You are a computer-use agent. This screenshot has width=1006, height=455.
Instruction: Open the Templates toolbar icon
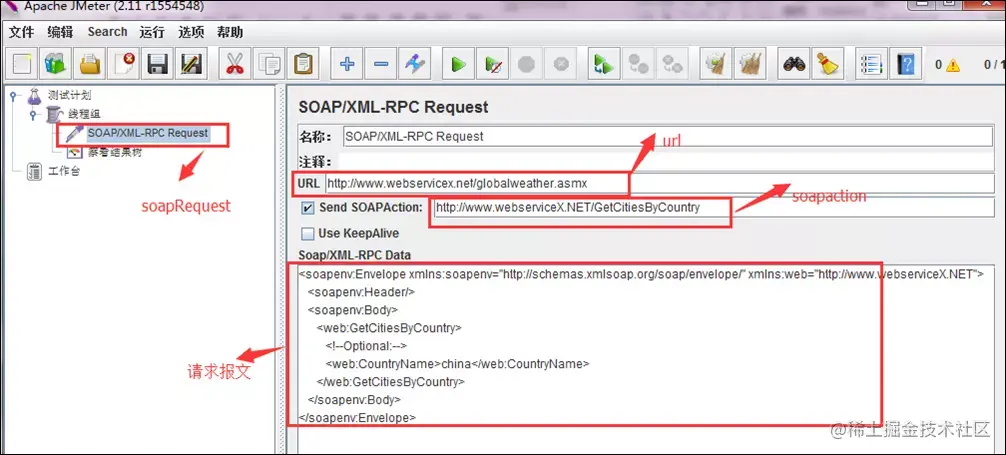tap(56, 64)
